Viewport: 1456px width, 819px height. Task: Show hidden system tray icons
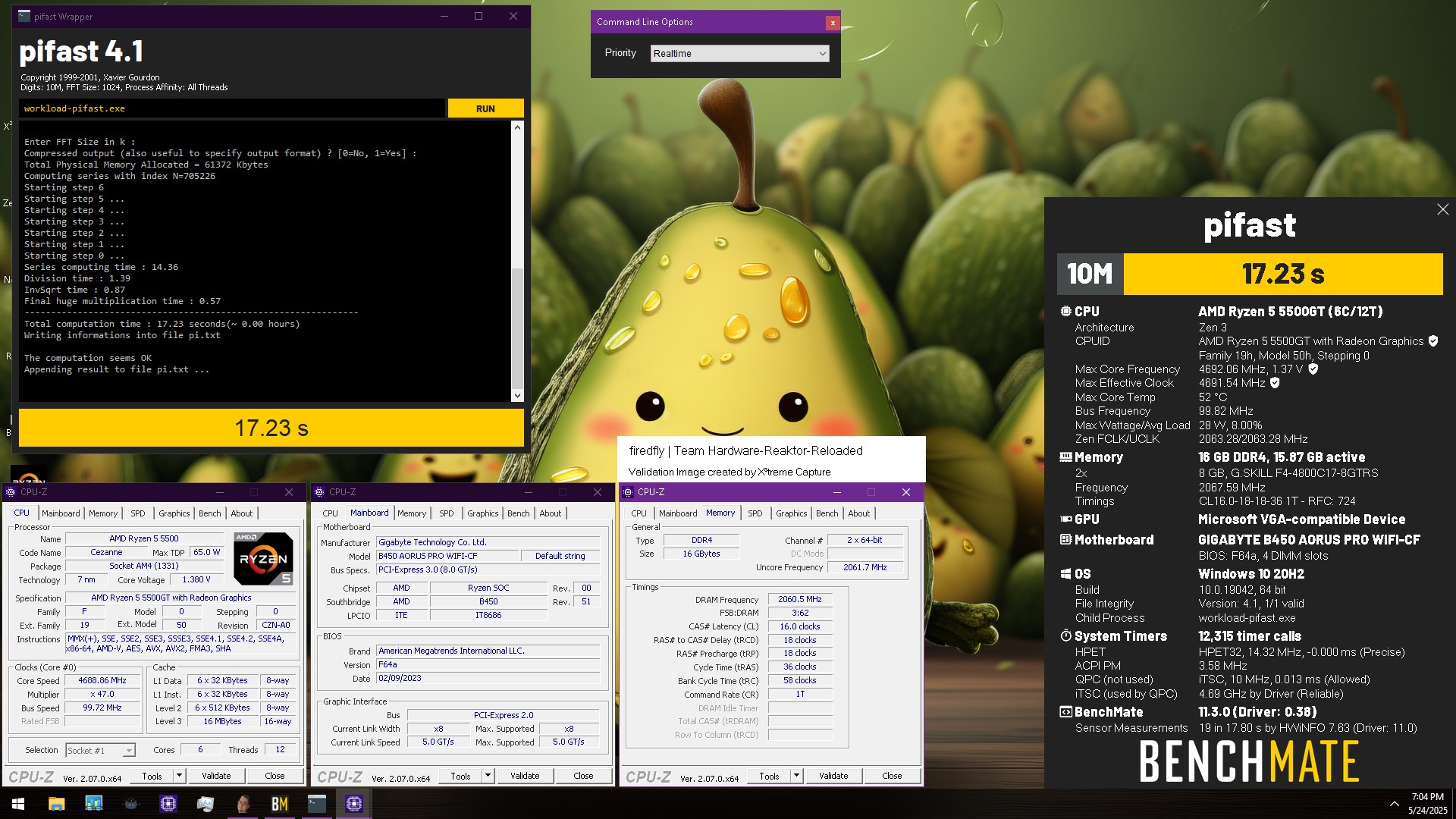tap(1394, 804)
